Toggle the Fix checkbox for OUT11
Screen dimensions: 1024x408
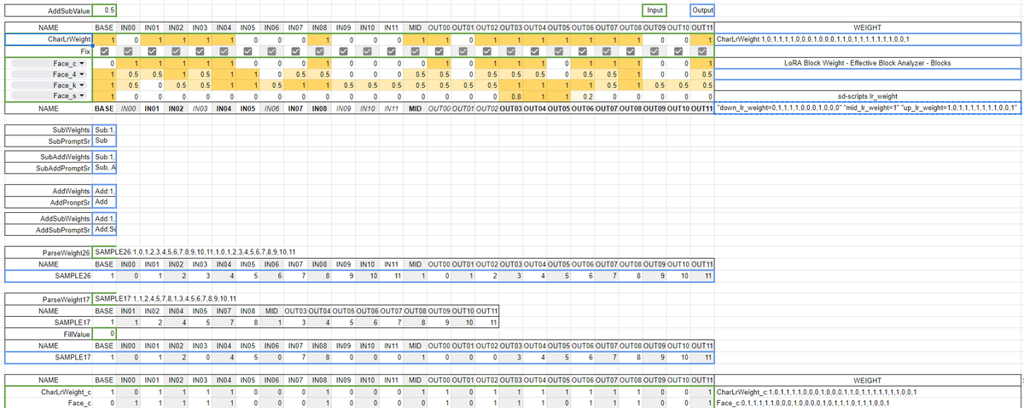point(701,50)
